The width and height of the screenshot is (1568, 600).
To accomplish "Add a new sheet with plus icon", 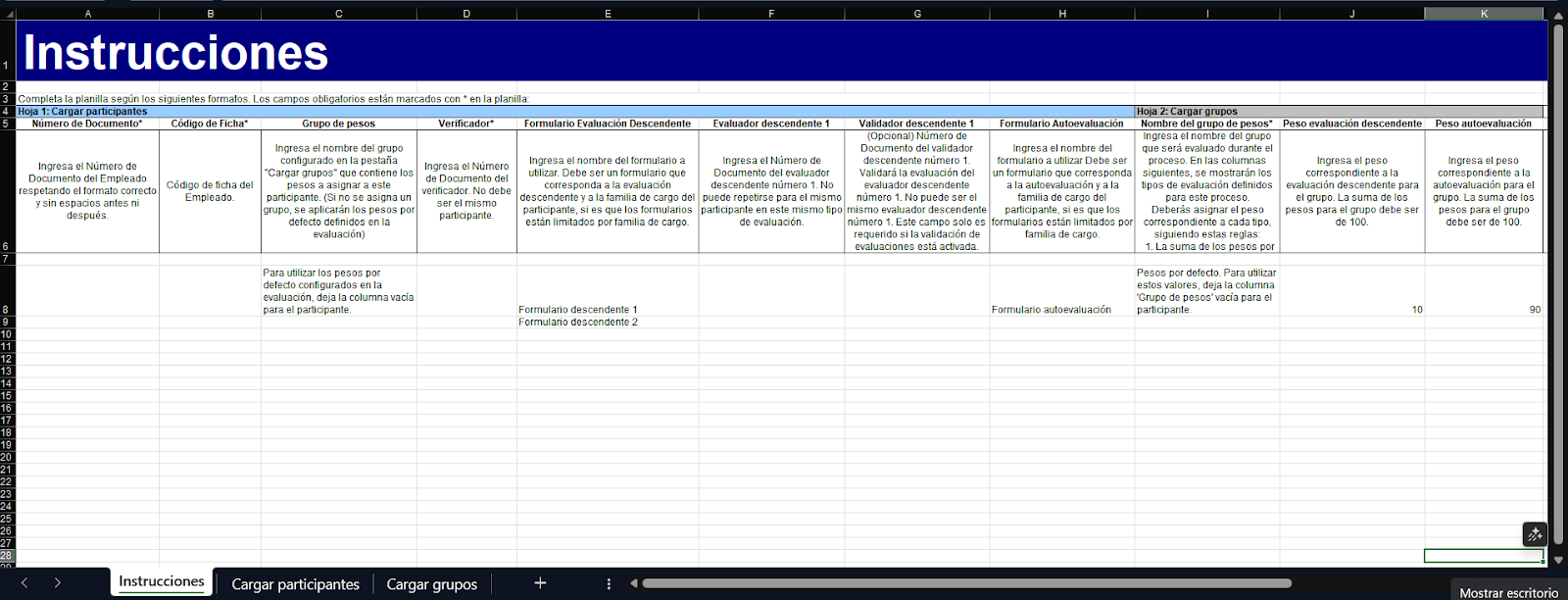I will click(540, 583).
